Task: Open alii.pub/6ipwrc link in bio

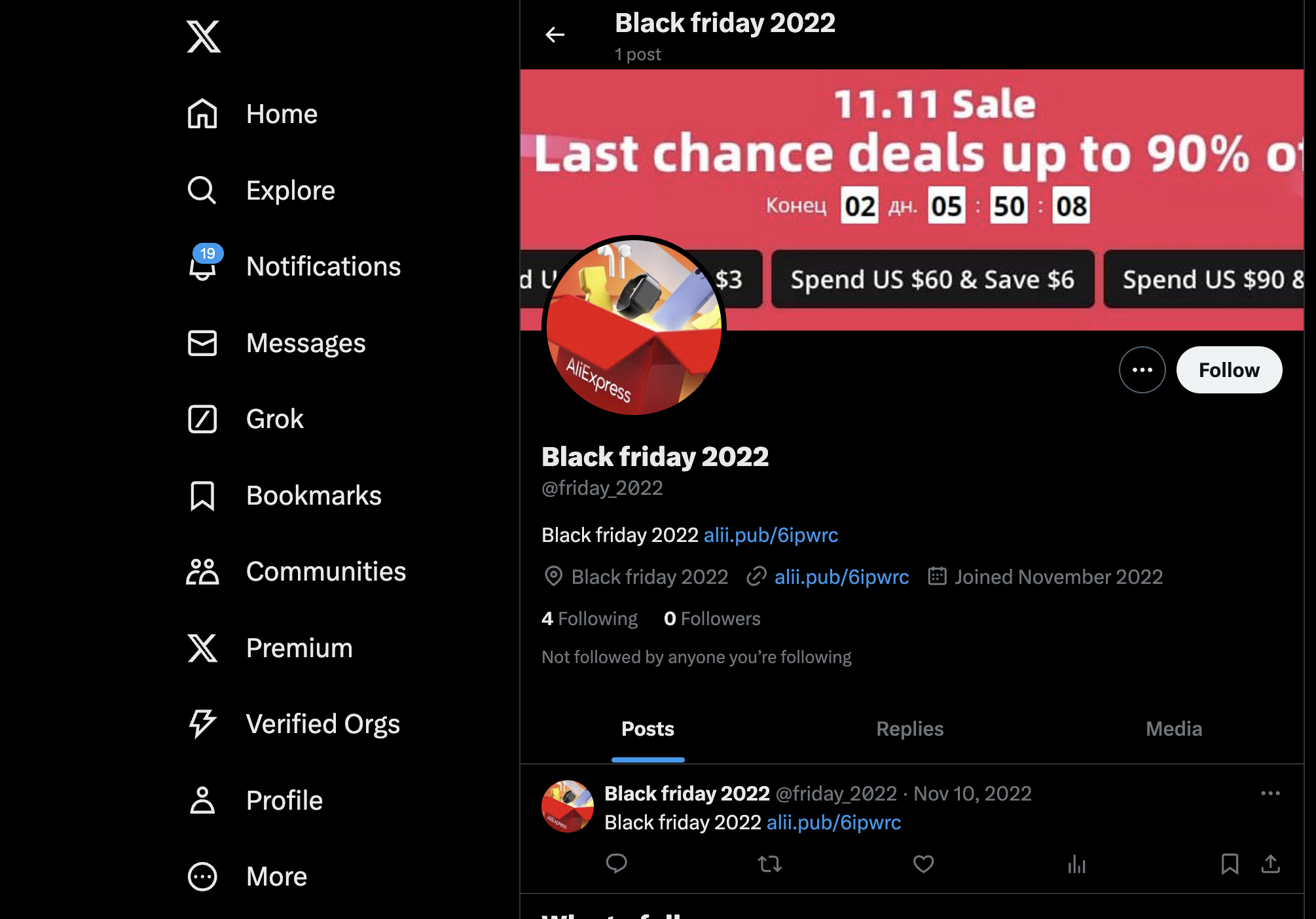Action: click(771, 535)
